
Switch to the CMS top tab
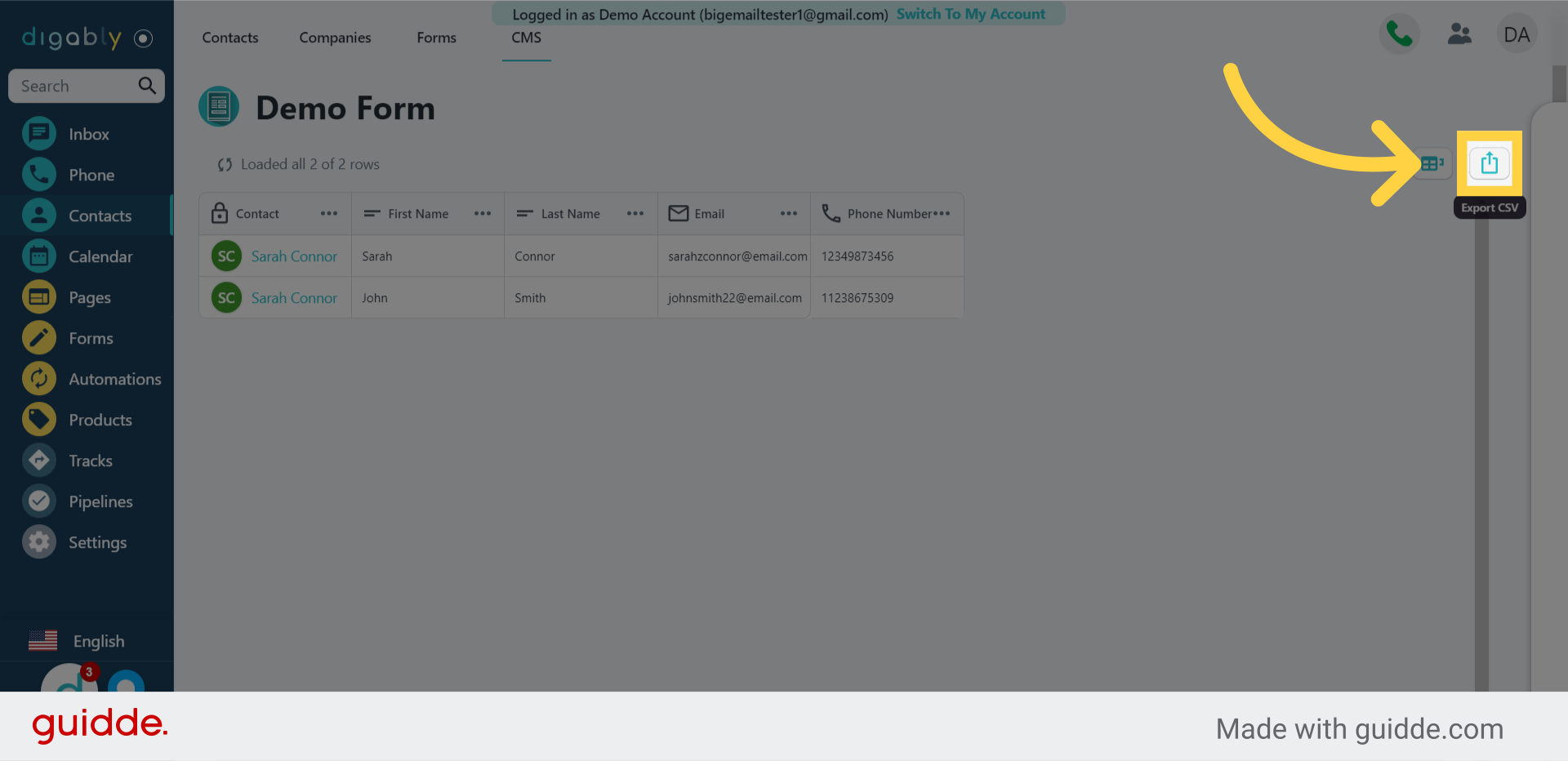526,38
